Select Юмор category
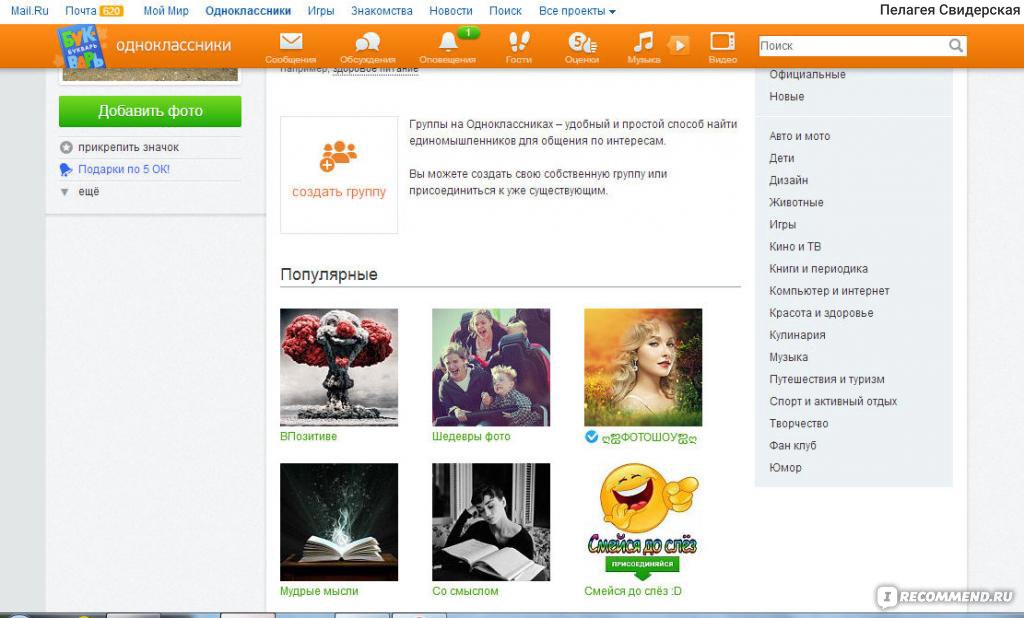The image size is (1024, 618). tap(786, 468)
